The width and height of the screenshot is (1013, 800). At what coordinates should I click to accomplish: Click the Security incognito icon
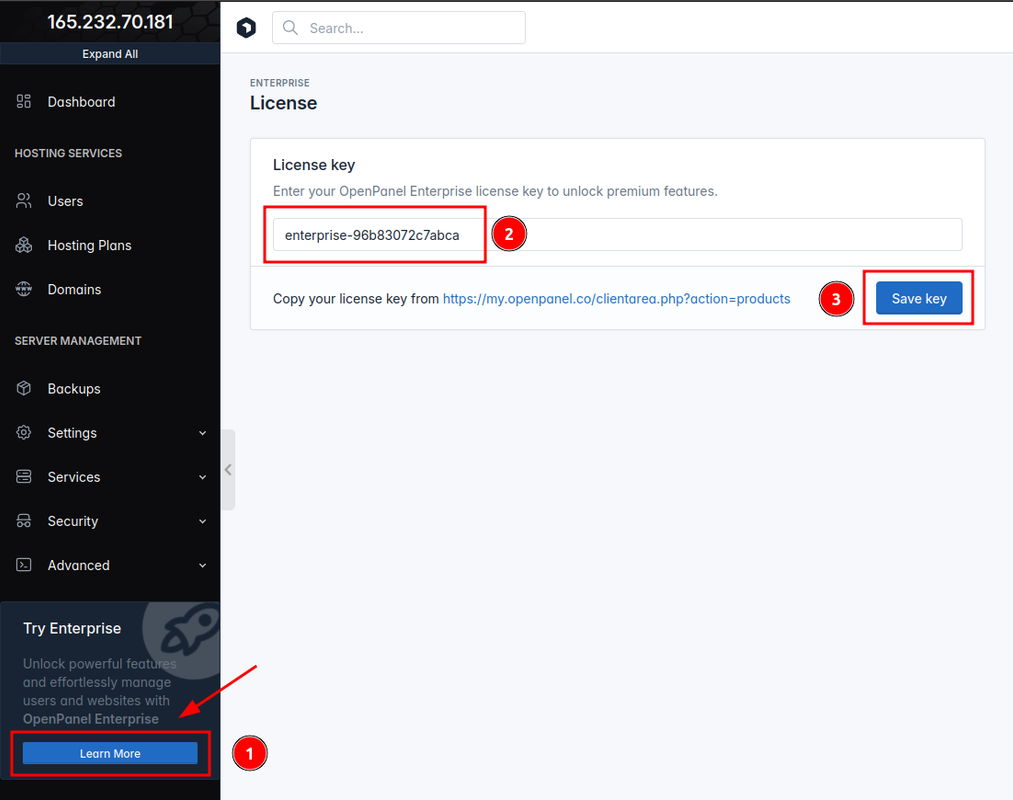click(24, 521)
